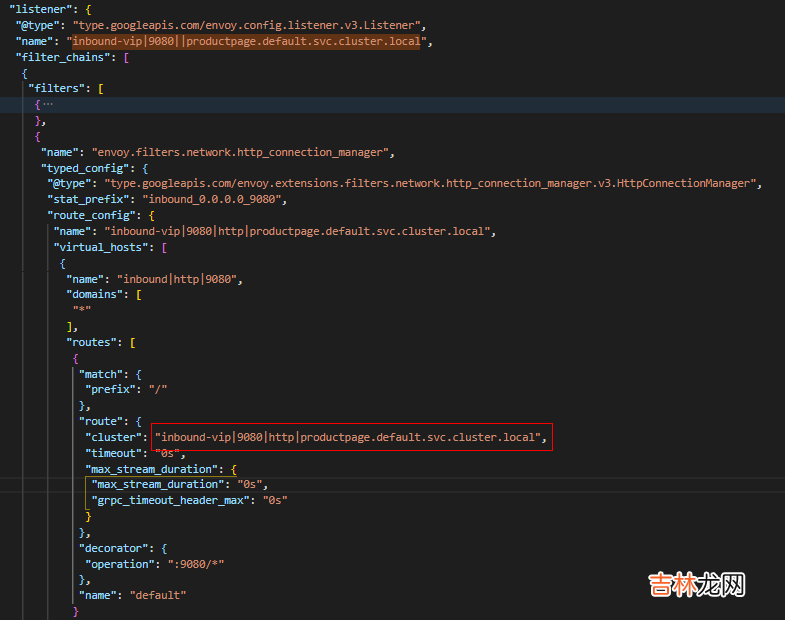
Task: Click the envoy.filters.network.http_connection_manager string
Action: [x=238, y=152]
